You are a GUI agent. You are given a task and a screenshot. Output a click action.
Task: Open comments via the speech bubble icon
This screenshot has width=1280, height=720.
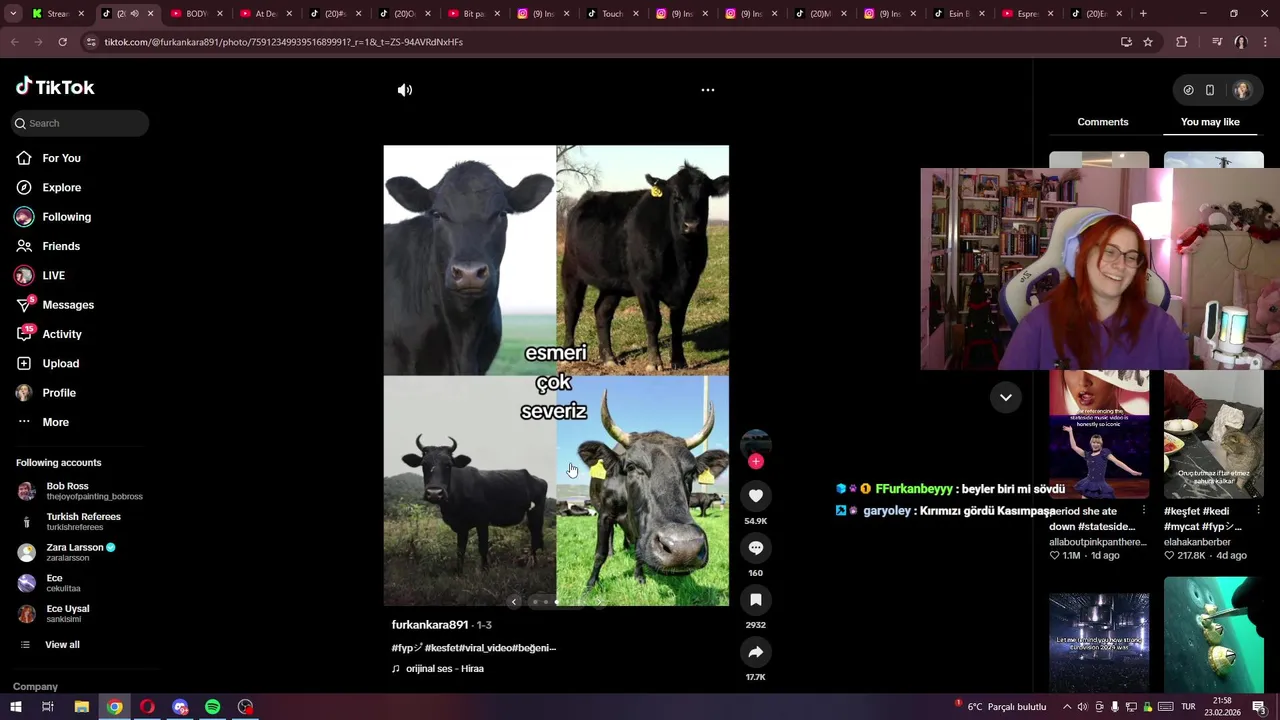756,548
